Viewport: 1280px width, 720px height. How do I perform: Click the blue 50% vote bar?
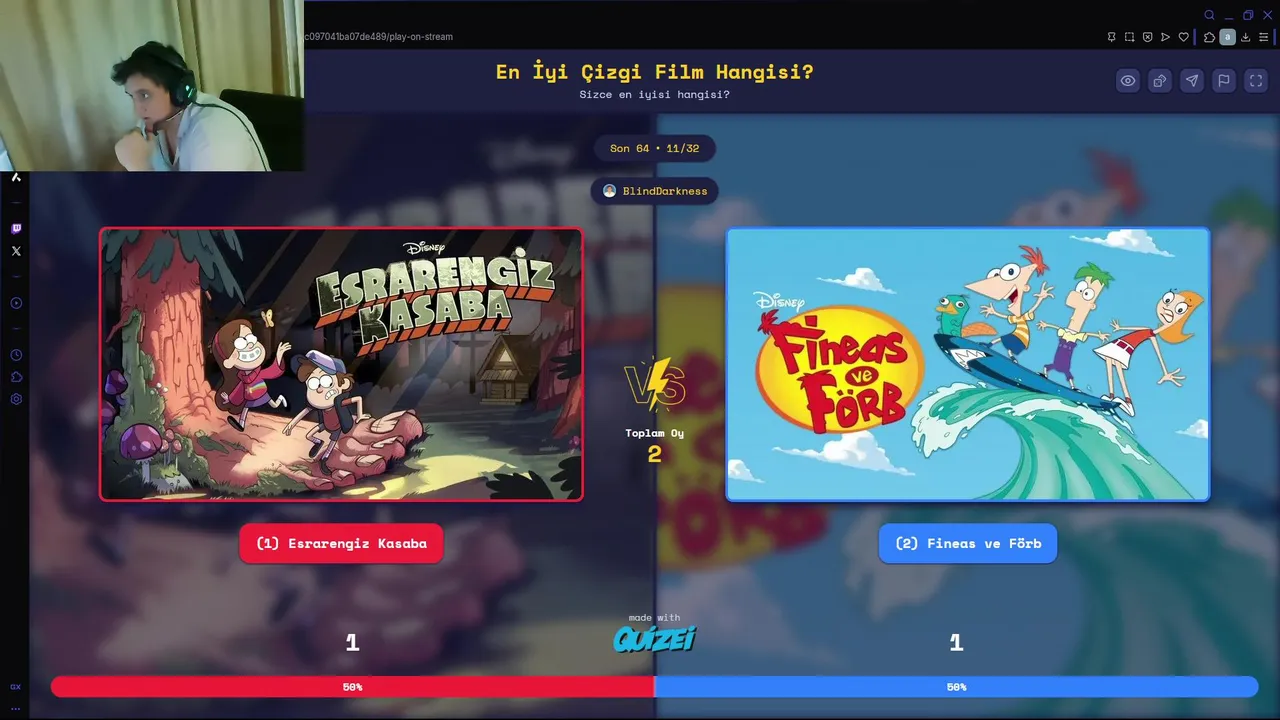956,687
